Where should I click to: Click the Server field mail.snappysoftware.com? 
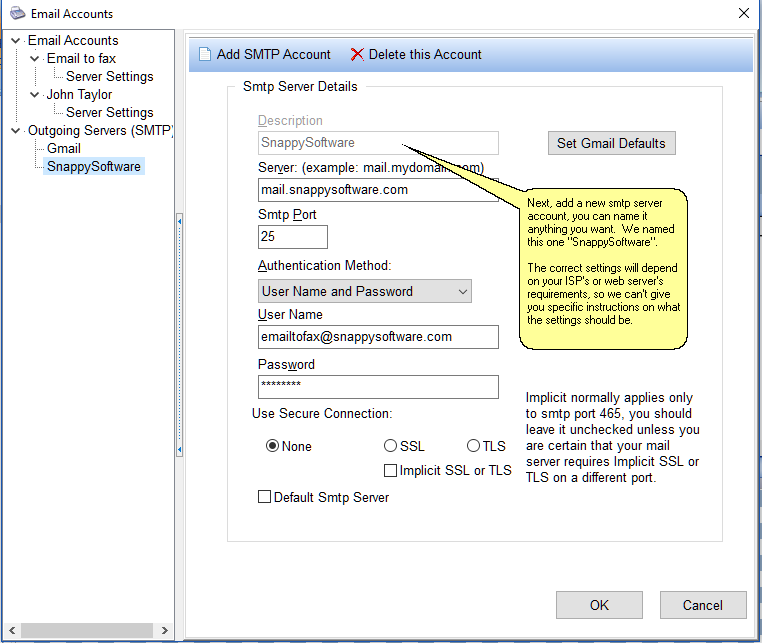click(378, 190)
